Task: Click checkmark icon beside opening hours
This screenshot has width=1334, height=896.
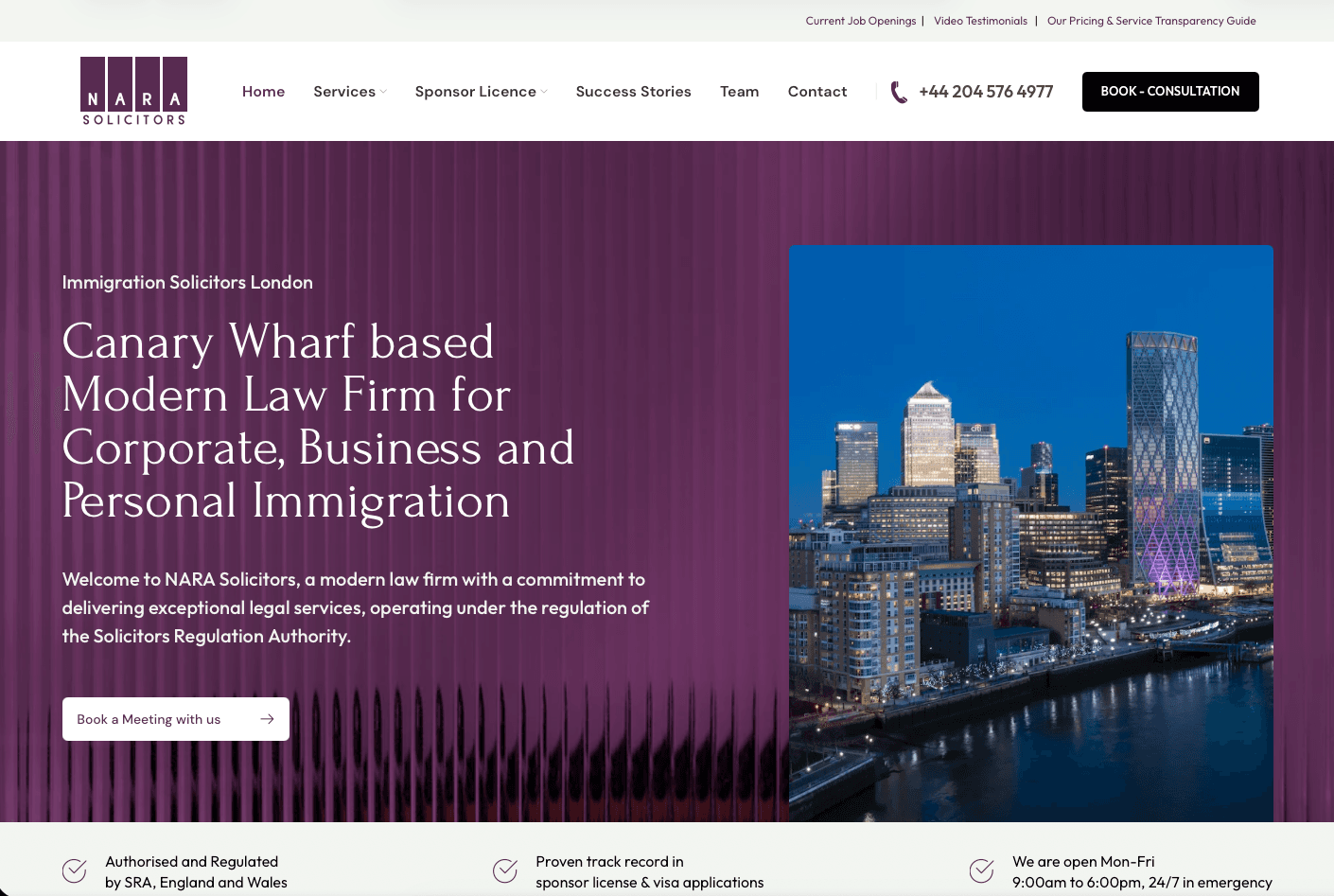Action: click(x=982, y=870)
